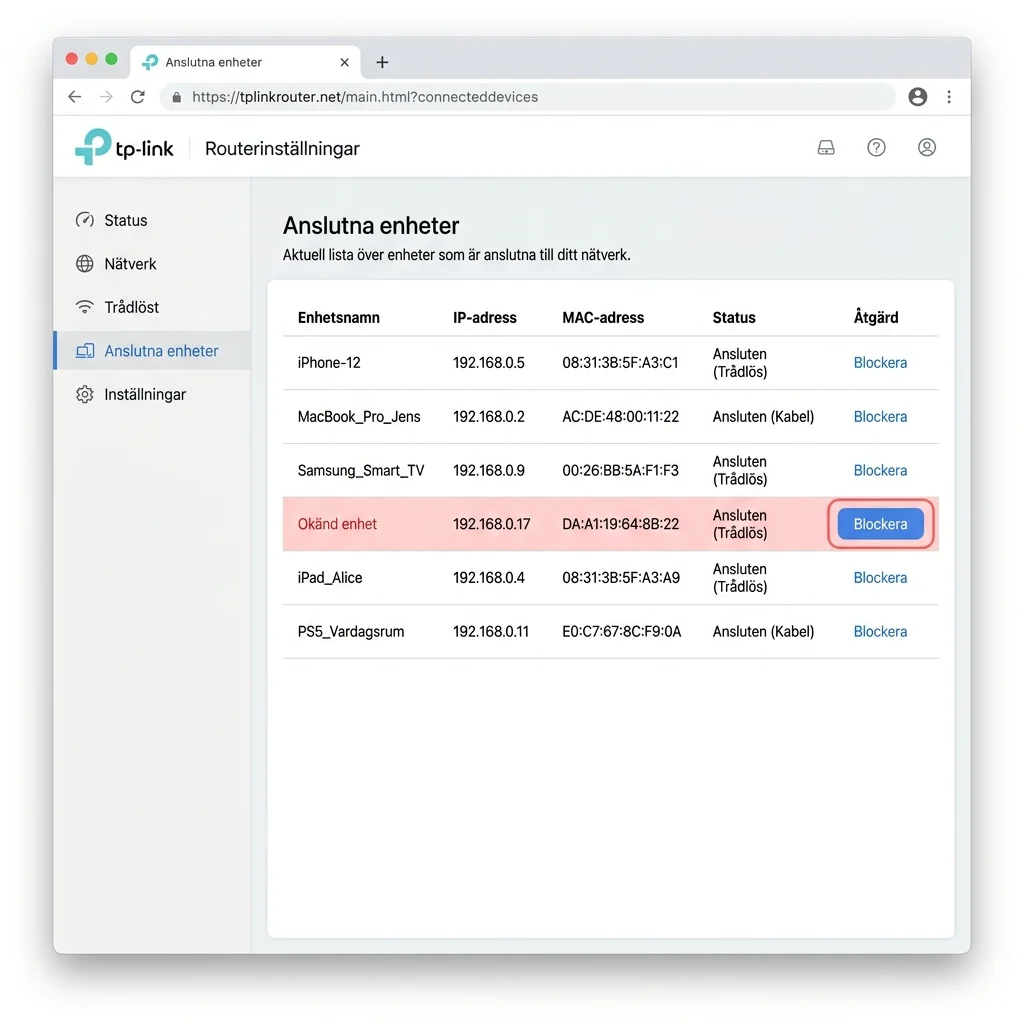The width and height of the screenshot is (1024, 1024).
Task: Block the PS5_Vardagsrum device
Action: (x=880, y=632)
